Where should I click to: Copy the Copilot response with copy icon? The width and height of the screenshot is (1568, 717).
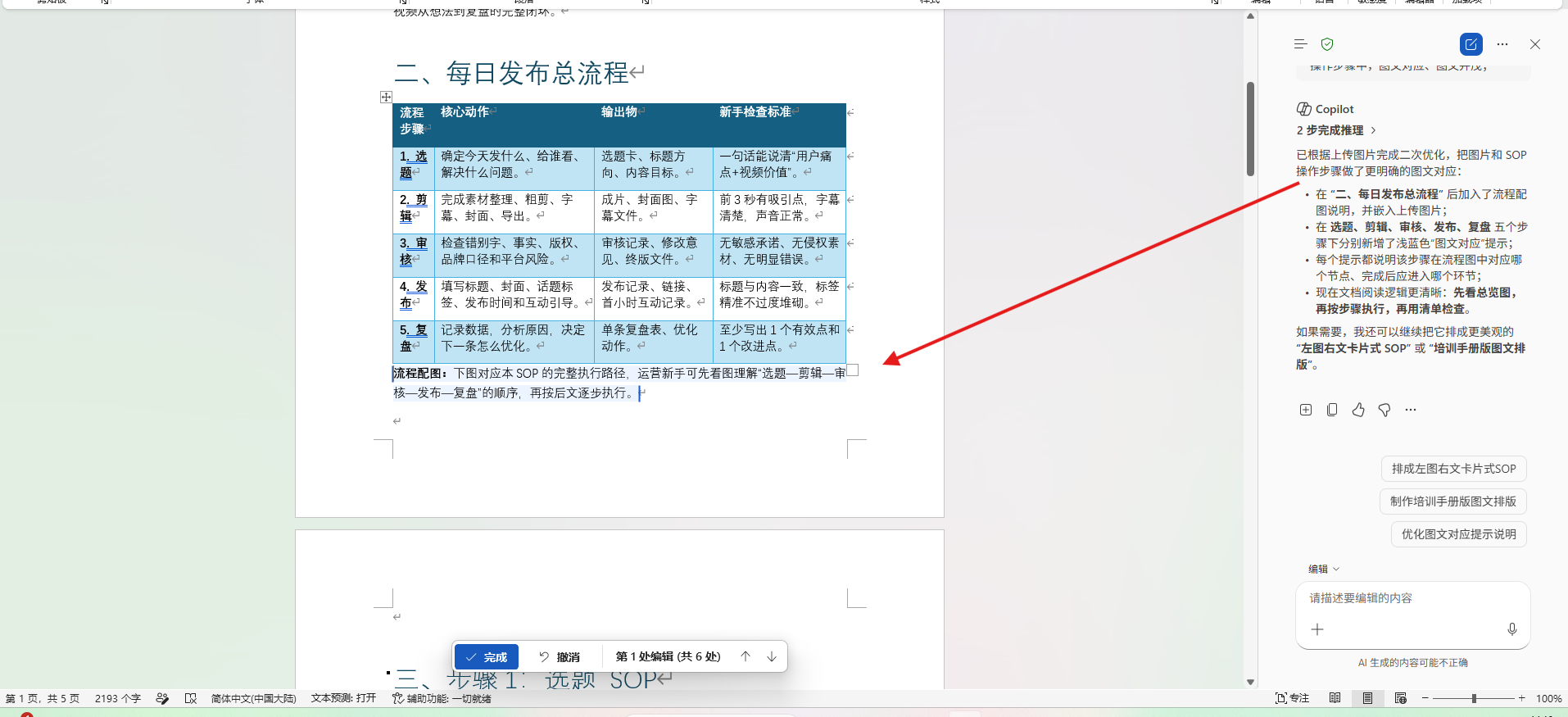pos(1332,410)
